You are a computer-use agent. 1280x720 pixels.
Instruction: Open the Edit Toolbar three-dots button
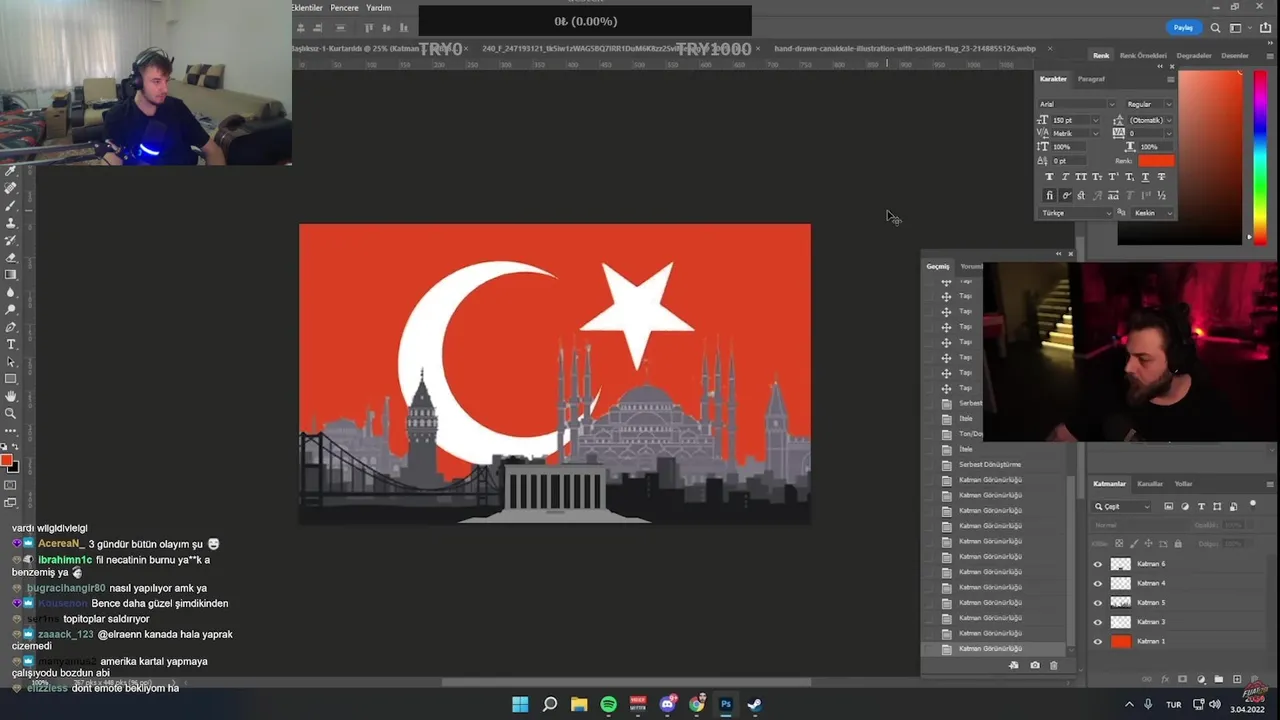pyautogui.click(x=10, y=432)
